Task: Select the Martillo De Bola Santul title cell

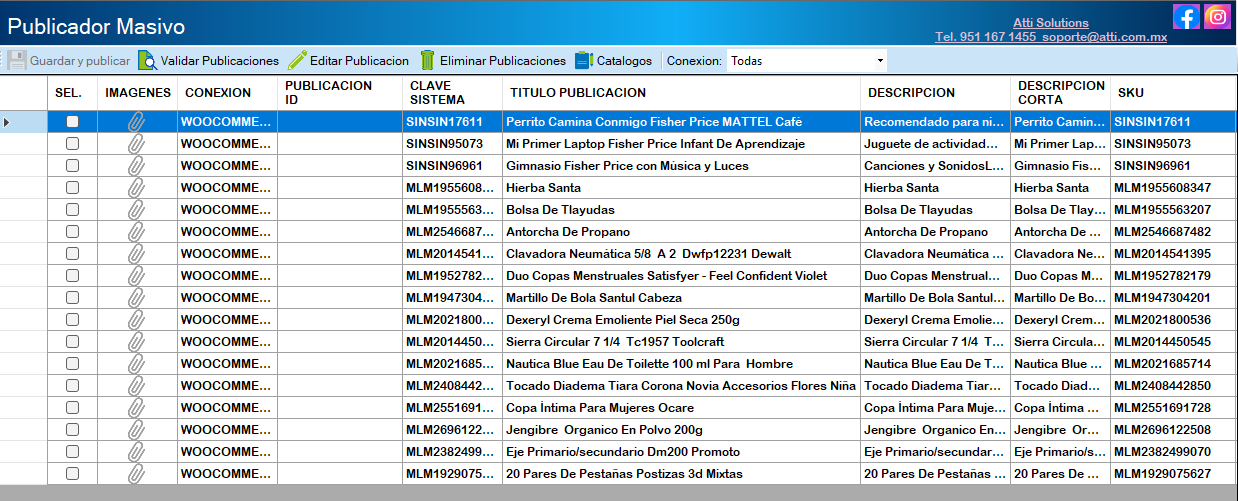Action: (594, 298)
